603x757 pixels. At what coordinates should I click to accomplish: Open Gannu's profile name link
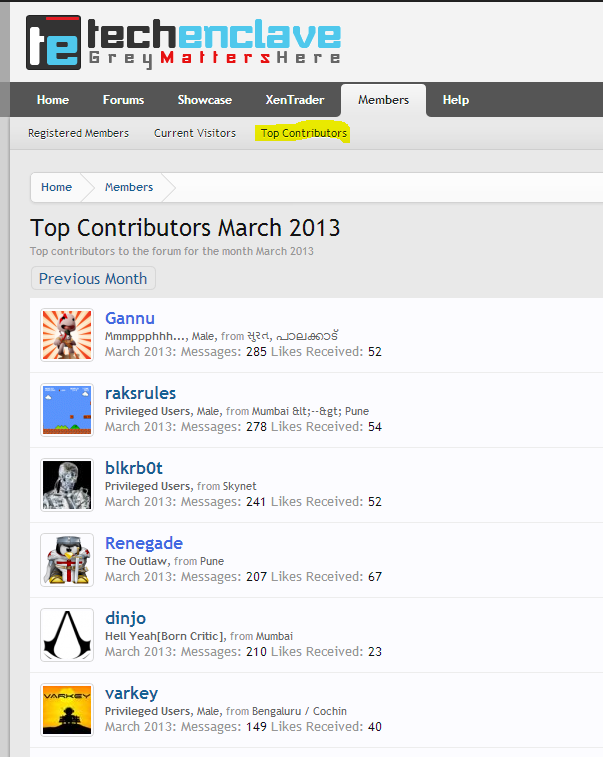[x=130, y=318]
